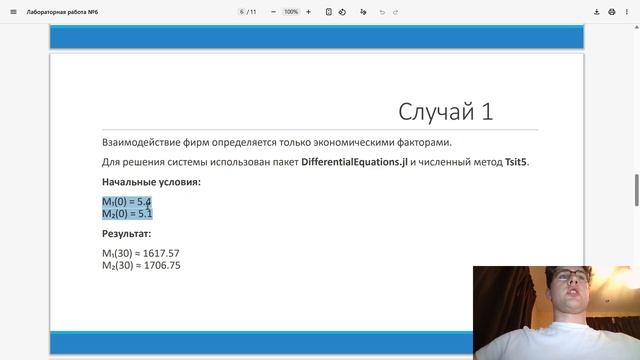The height and width of the screenshot is (360, 640).
Task: Click the fit to page icon
Action: click(329, 12)
